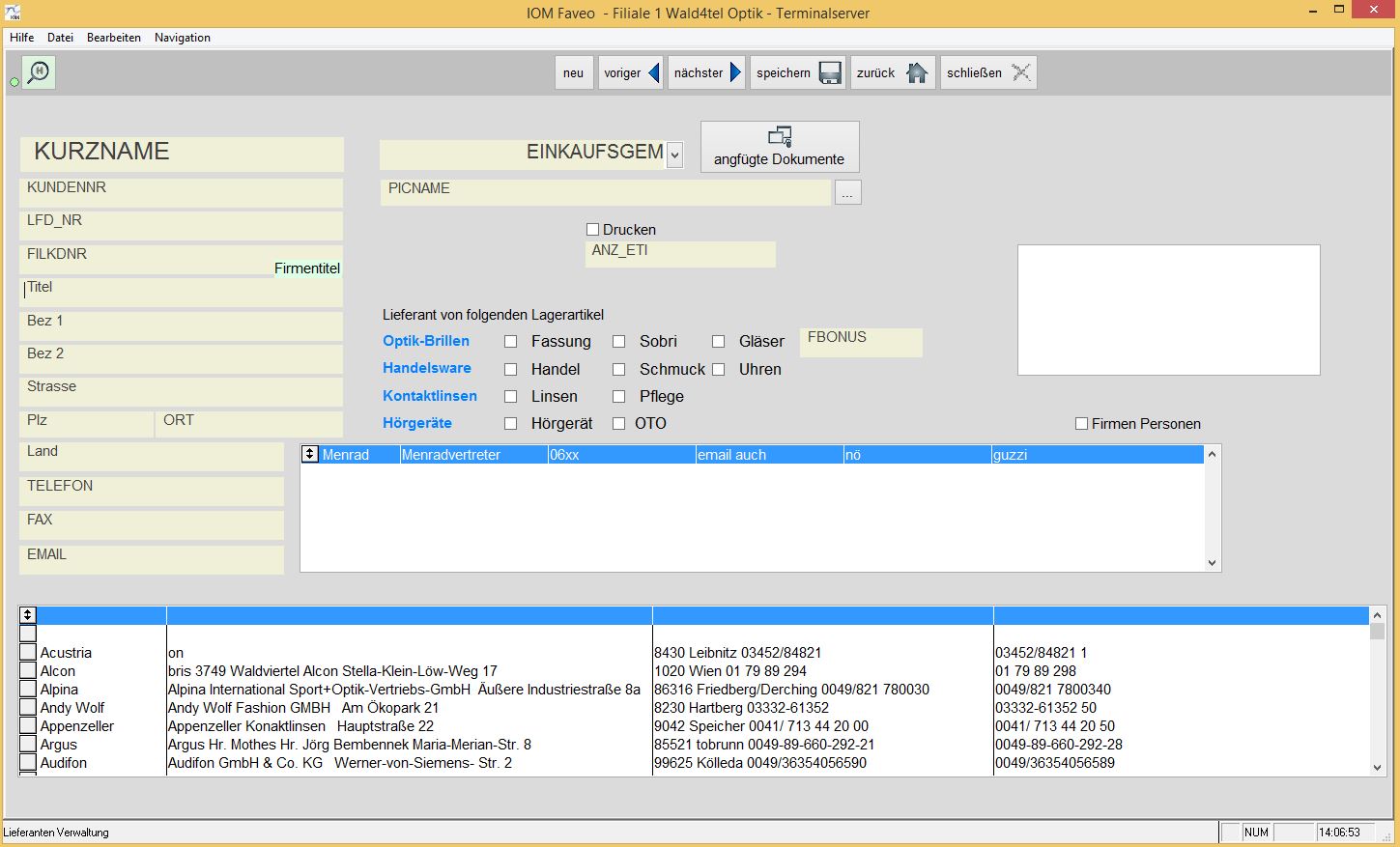Open angfügte Dokumente attached documents
This screenshot has height=847, width=1400.
pos(779,147)
